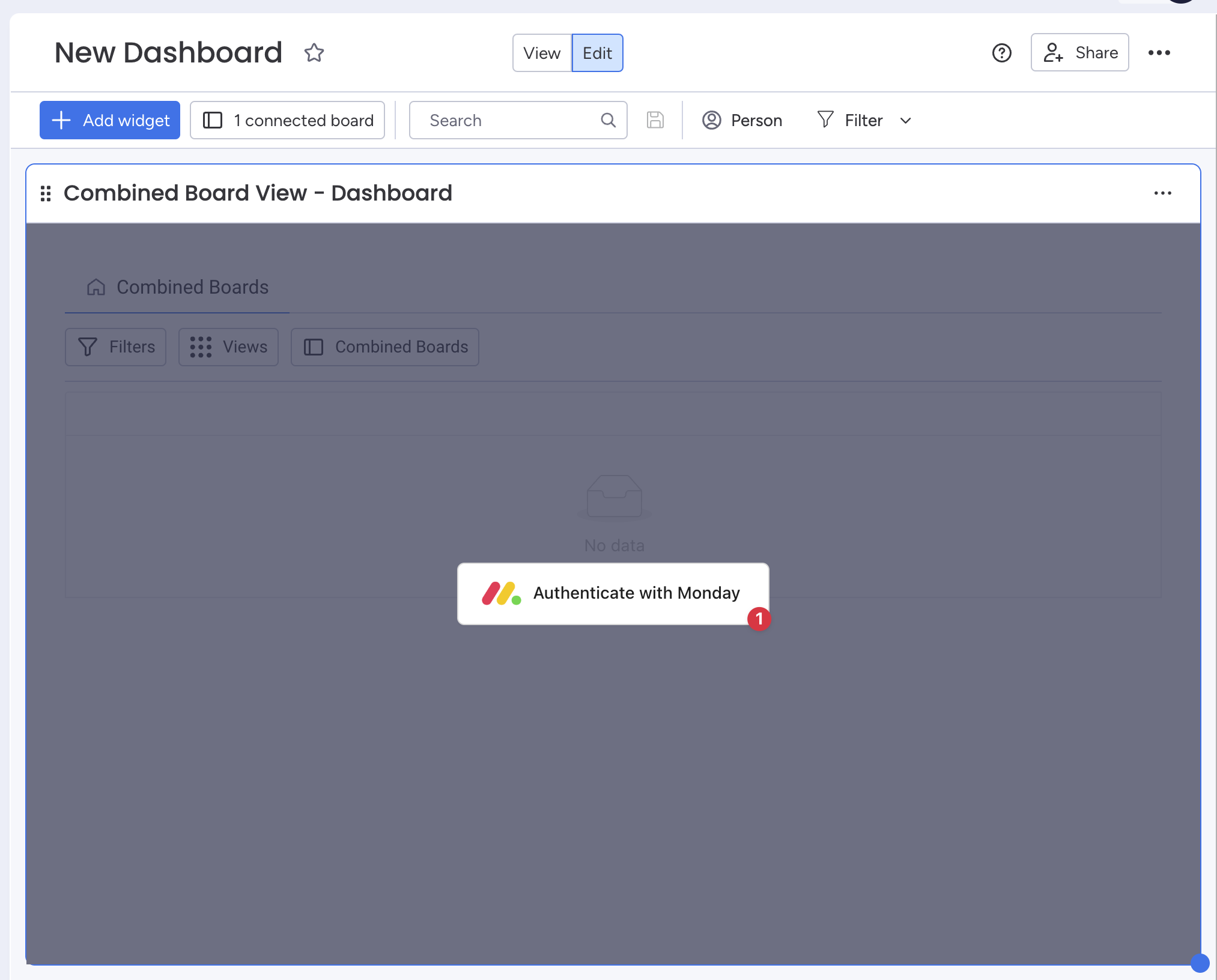
Task: Click the save floppy disk icon
Action: [655, 120]
